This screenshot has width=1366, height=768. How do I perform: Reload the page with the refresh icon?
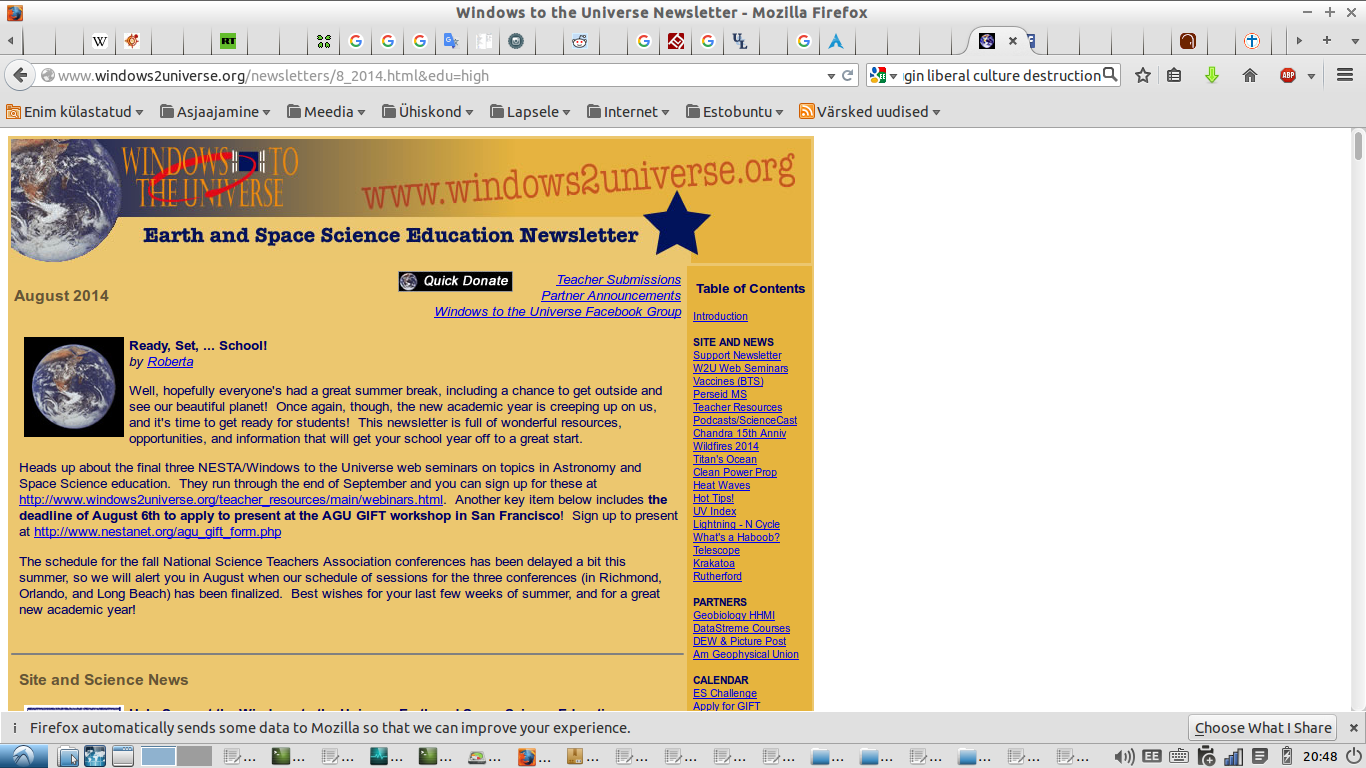tap(848, 75)
